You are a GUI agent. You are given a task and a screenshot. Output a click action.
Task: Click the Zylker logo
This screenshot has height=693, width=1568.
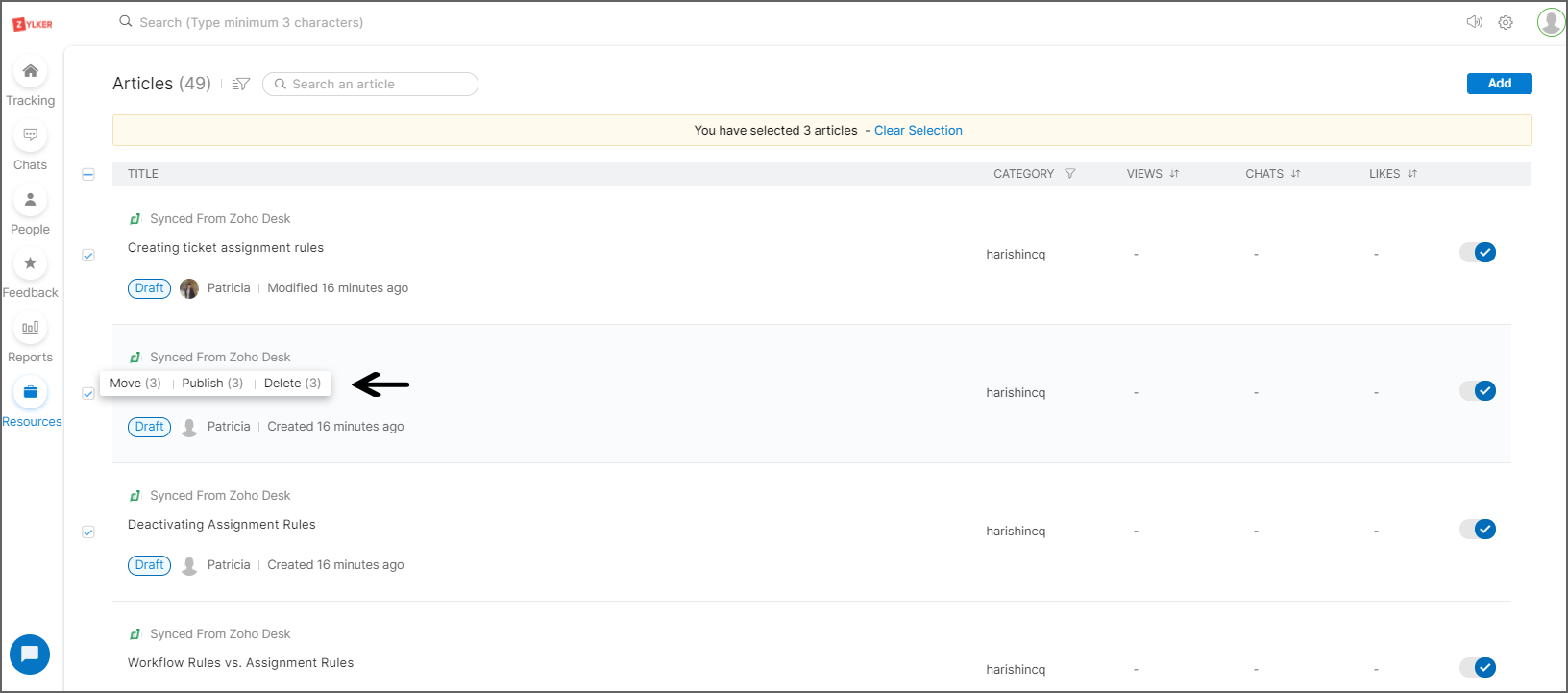point(33,24)
